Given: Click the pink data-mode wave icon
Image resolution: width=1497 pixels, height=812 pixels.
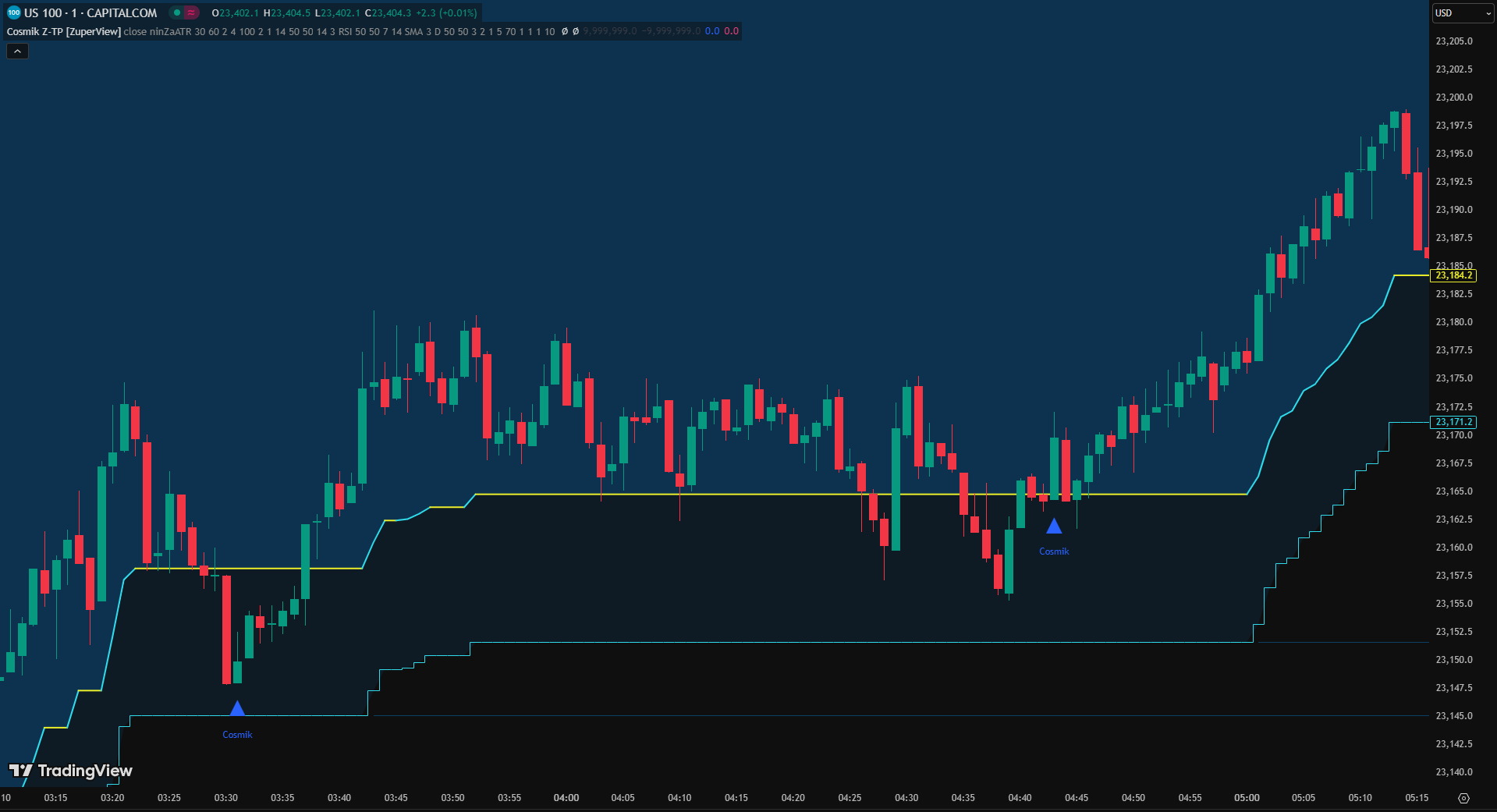Looking at the screenshot, I should [191, 12].
